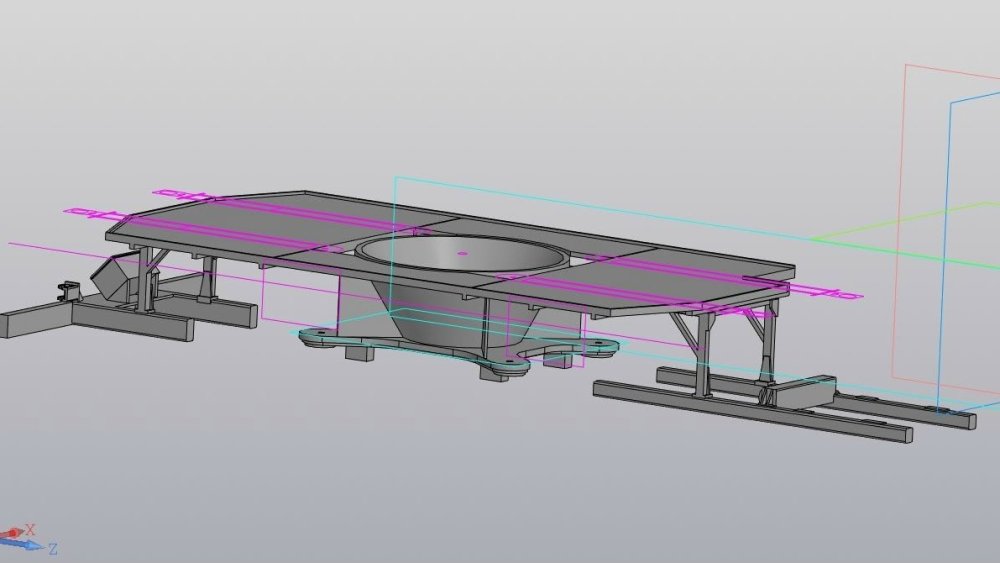Click the blue Z axis arrow of the triad
Viewport: 1000px width, 563px height.
click(24, 545)
